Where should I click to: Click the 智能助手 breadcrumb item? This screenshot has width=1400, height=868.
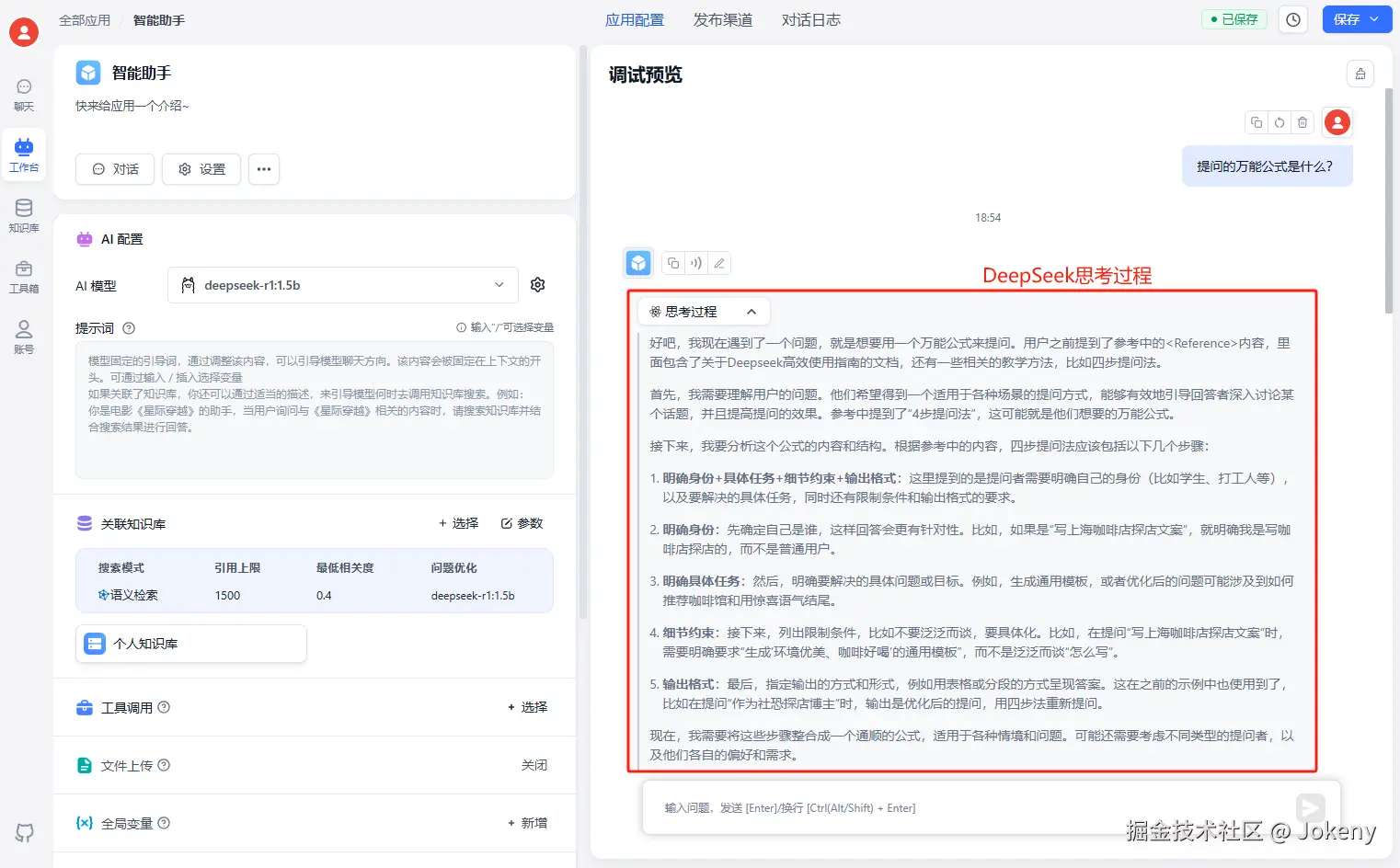159,20
